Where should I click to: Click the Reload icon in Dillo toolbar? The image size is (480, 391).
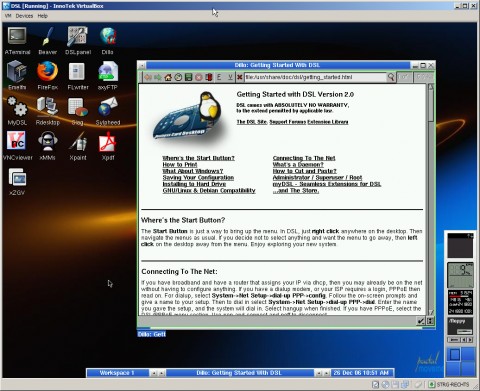(178, 77)
